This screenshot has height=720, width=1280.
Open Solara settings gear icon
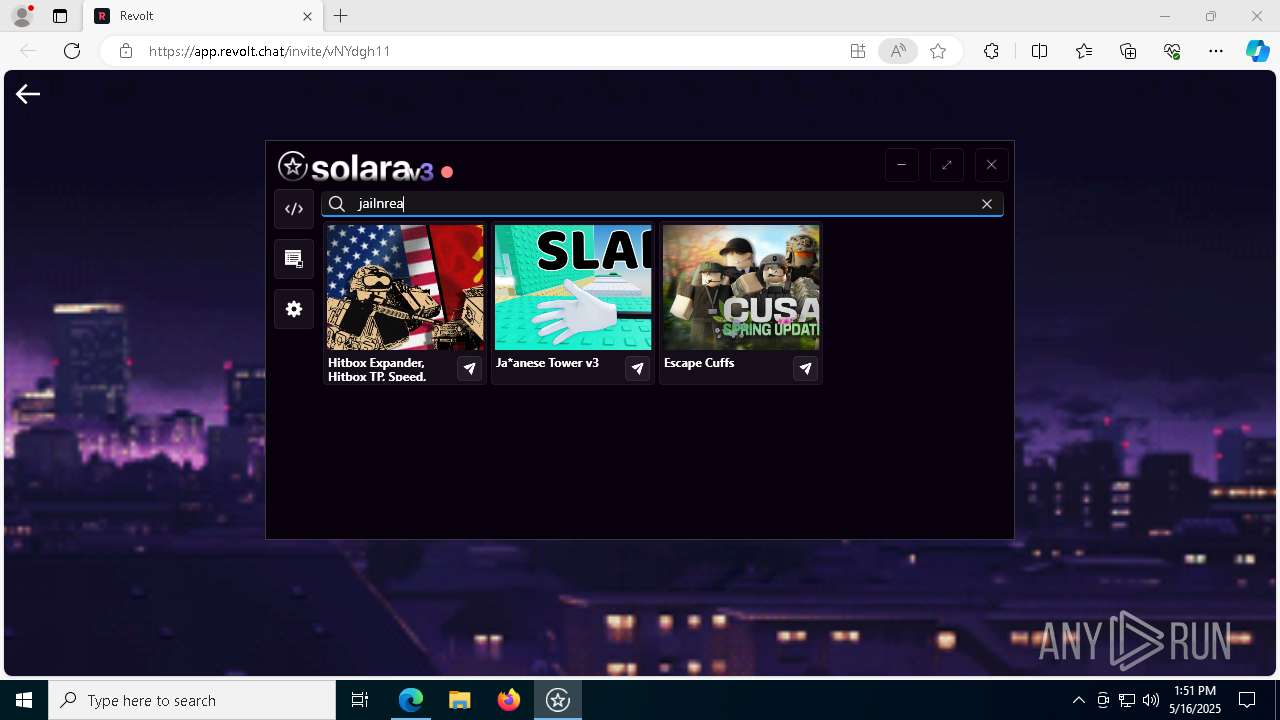tap(294, 309)
